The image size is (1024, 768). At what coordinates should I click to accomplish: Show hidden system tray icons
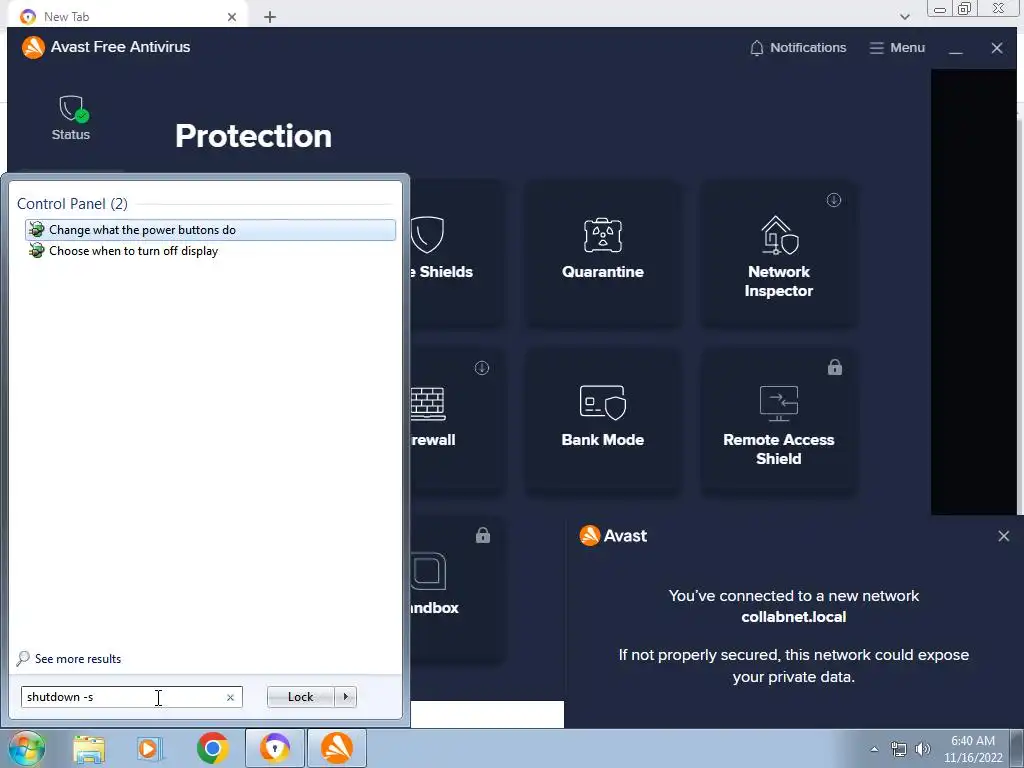coord(874,749)
